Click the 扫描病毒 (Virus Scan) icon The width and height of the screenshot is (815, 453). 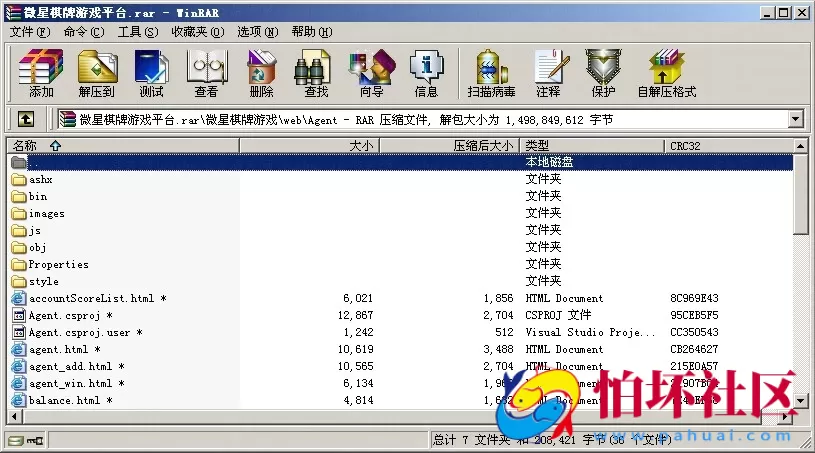pos(491,73)
